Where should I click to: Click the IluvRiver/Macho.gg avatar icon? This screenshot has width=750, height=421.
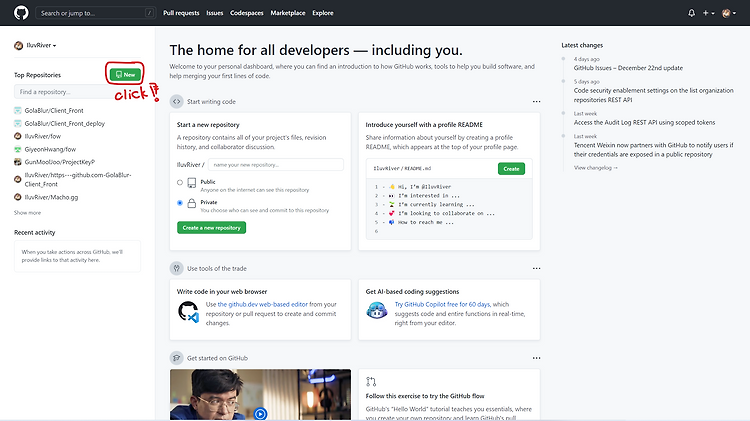coord(18,197)
